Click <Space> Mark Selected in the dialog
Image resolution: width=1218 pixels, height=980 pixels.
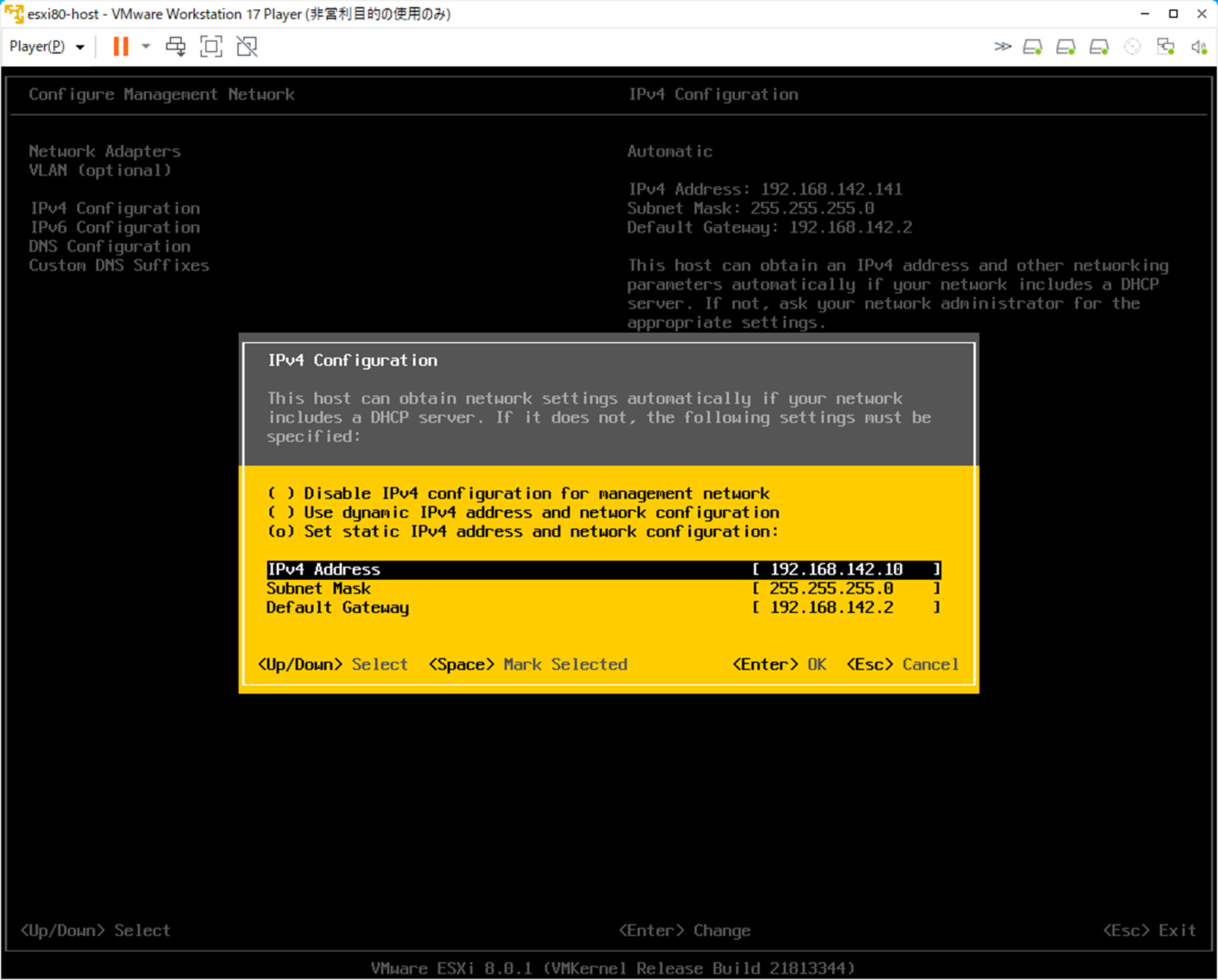(528, 664)
